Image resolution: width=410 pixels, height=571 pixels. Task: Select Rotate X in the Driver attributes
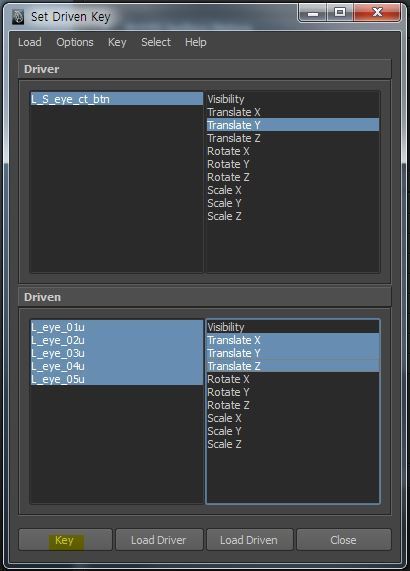[293, 151]
